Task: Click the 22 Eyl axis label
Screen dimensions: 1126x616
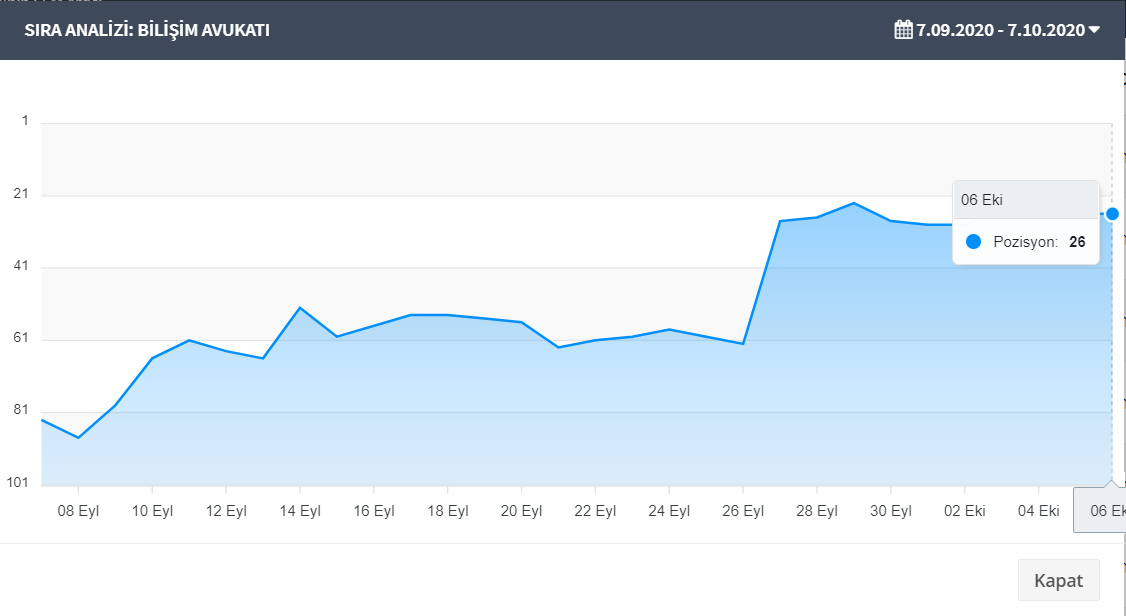Action: click(595, 511)
